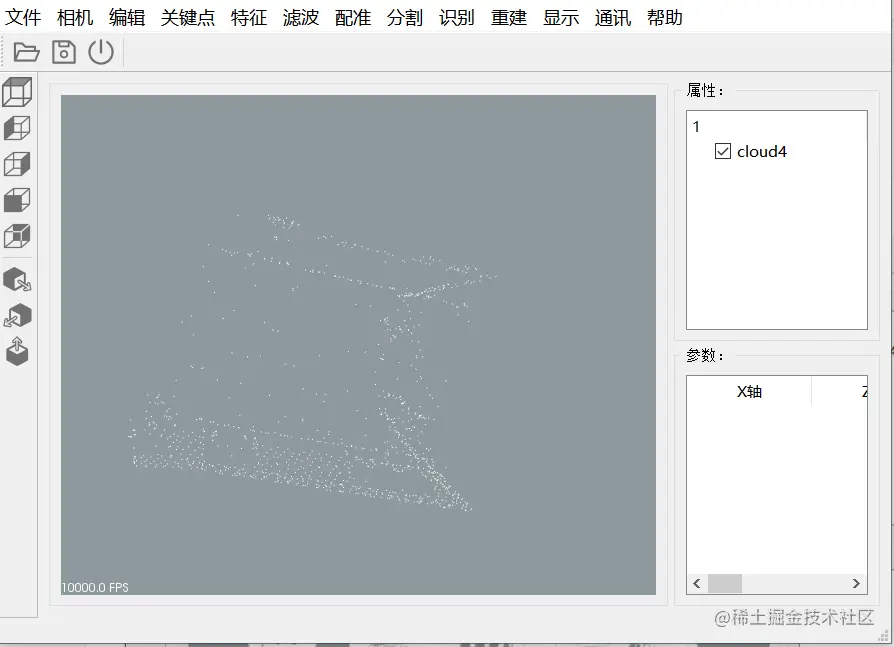Open the 通讯 menu

(612, 18)
